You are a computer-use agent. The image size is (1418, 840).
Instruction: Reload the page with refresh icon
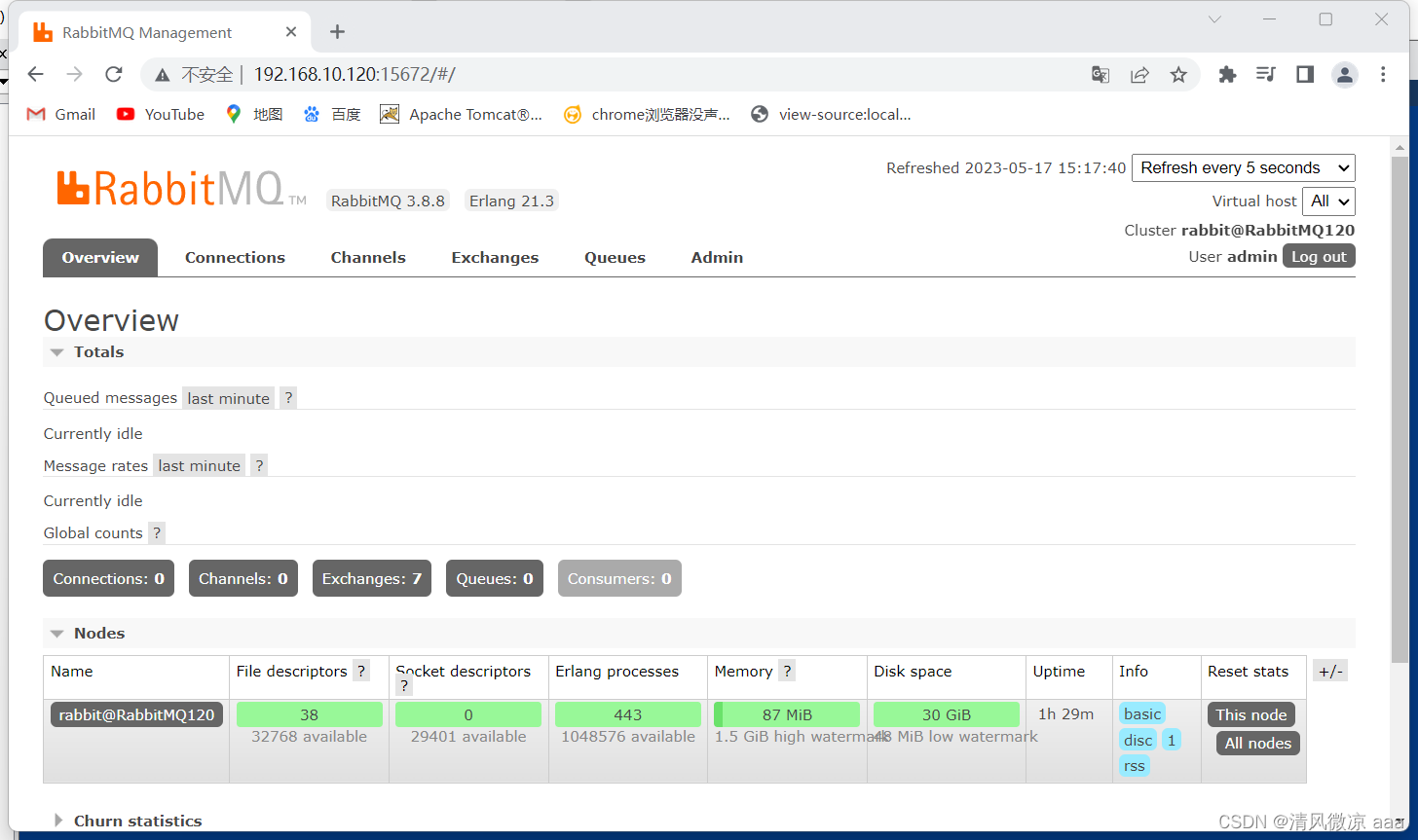pos(114,74)
